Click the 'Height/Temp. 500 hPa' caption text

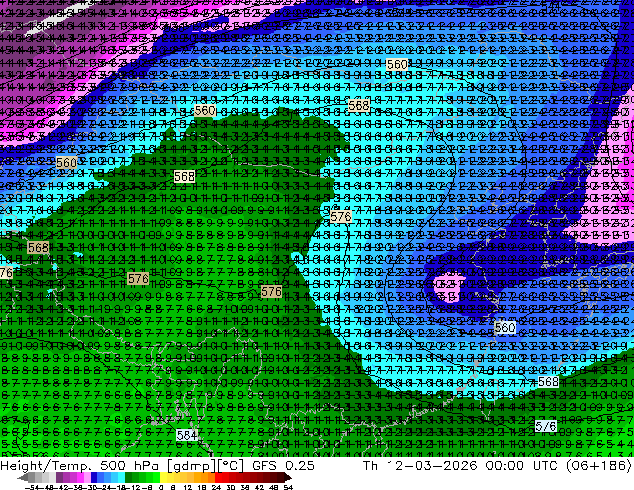pos(80,465)
